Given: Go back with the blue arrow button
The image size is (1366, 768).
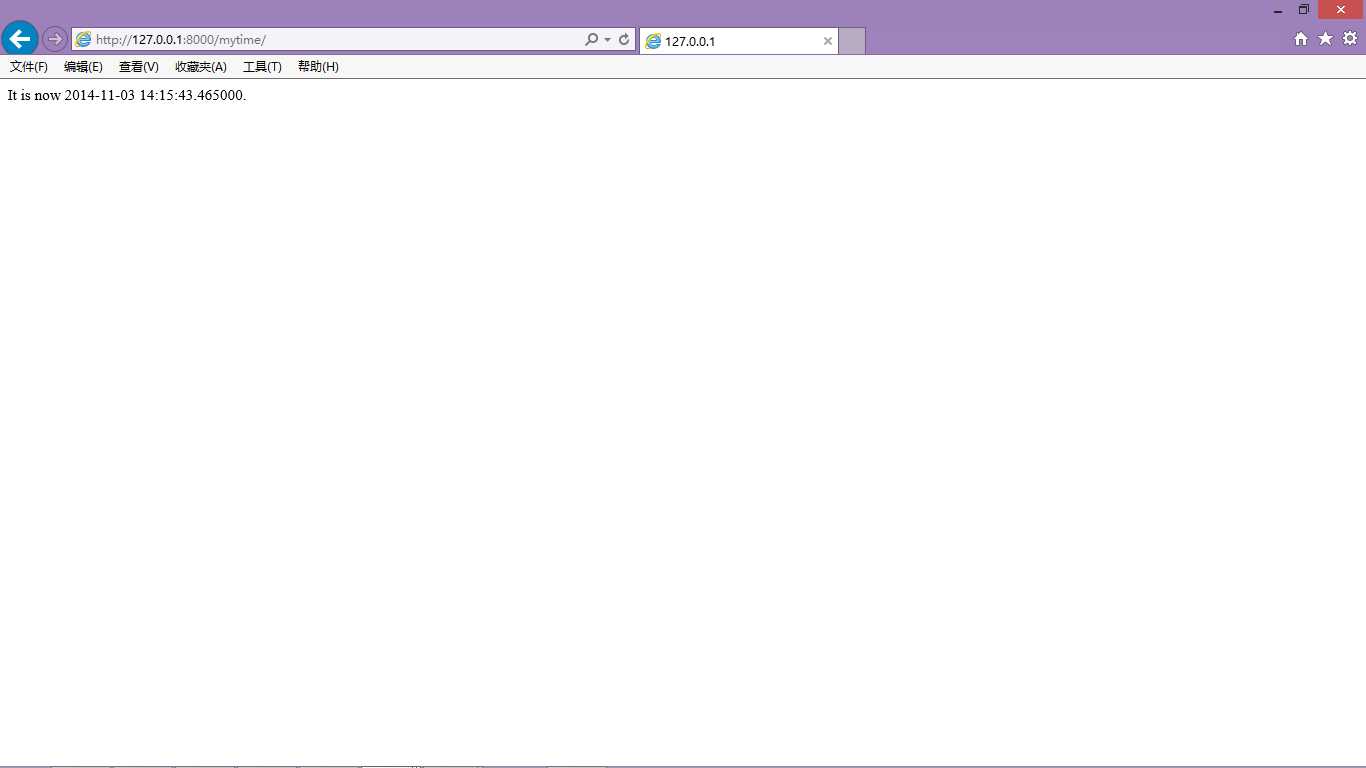Looking at the screenshot, I should [x=20, y=39].
